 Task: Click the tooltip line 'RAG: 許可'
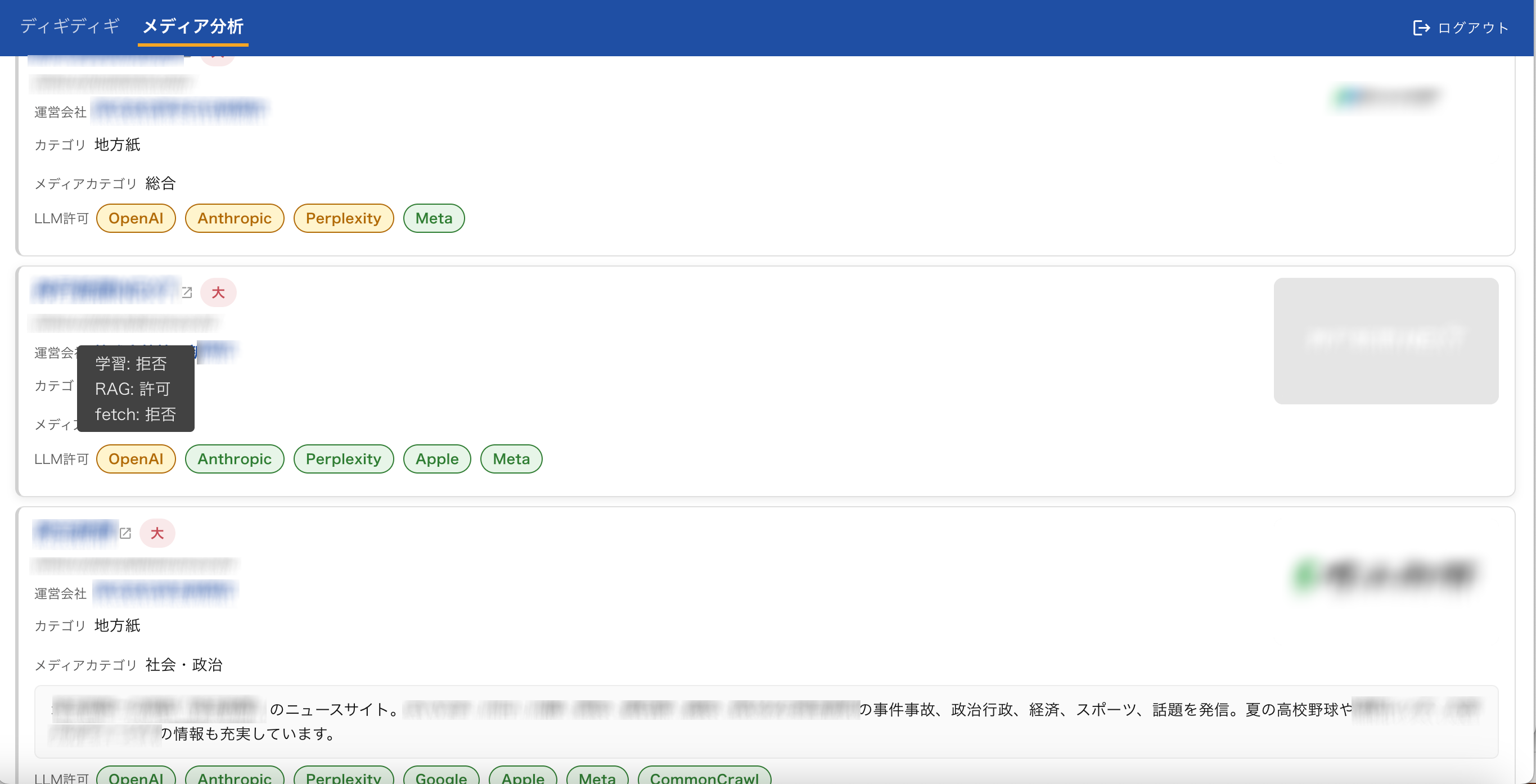tap(133, 389)
